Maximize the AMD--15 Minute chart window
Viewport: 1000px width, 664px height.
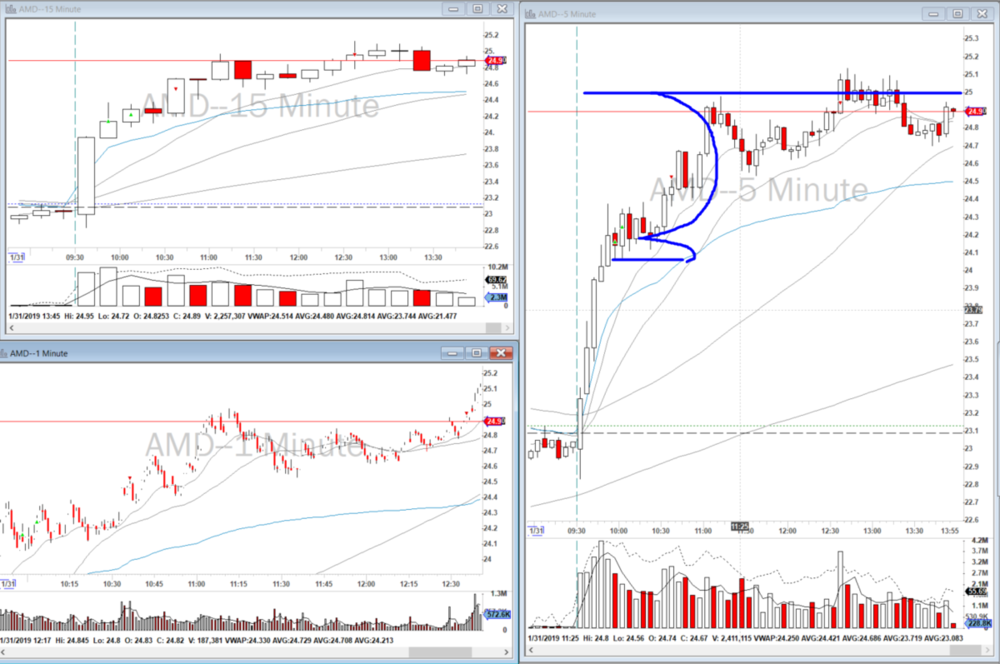477,9
